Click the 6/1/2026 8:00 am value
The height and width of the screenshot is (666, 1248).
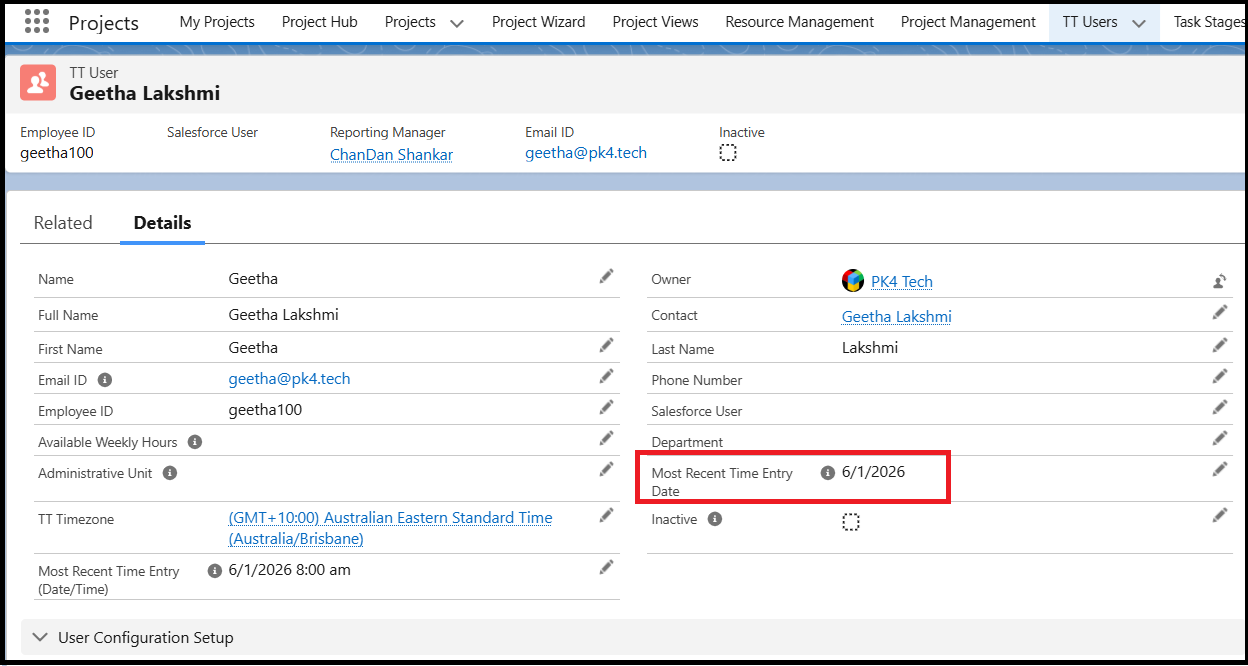point(290,570)
